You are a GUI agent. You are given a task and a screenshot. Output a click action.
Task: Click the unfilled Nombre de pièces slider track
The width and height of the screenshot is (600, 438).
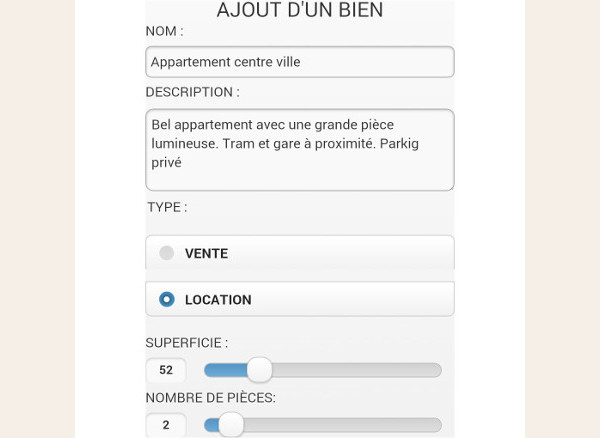coord(340,425)
